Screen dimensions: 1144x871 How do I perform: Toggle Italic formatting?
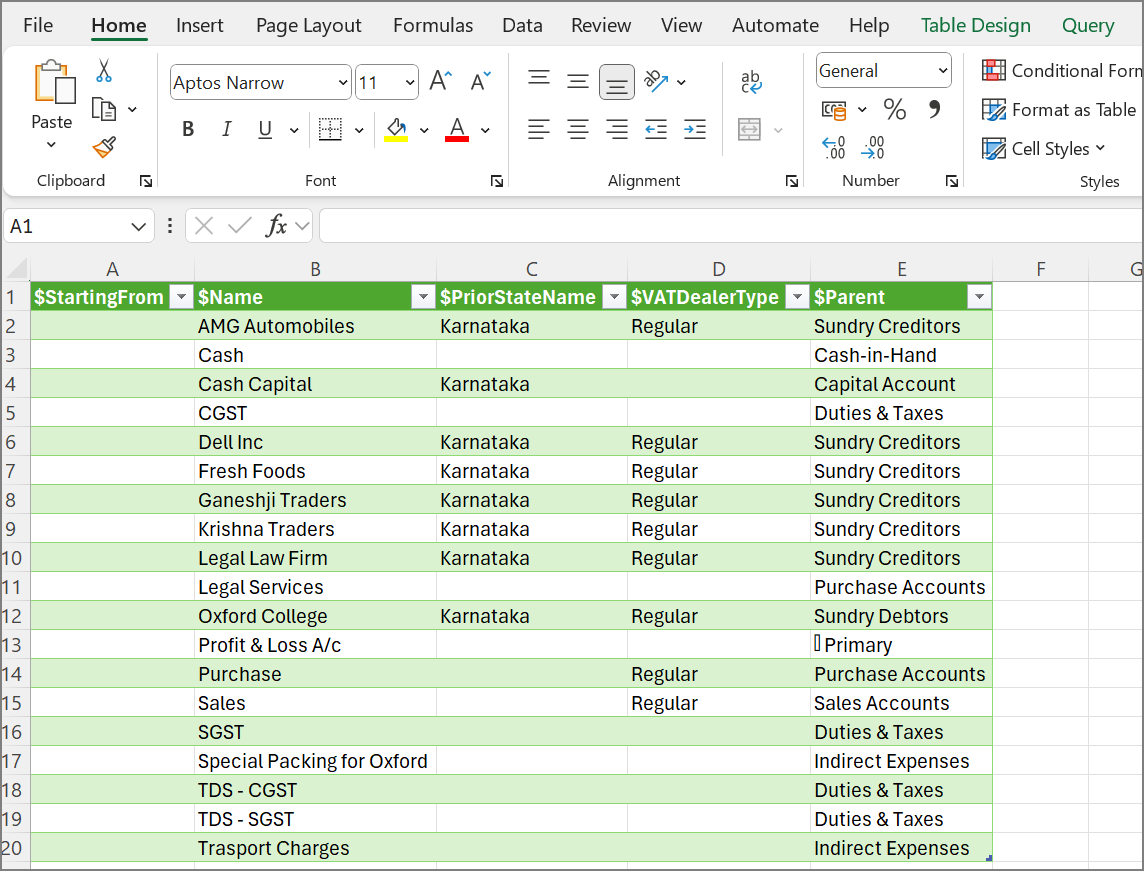point(226,130)
